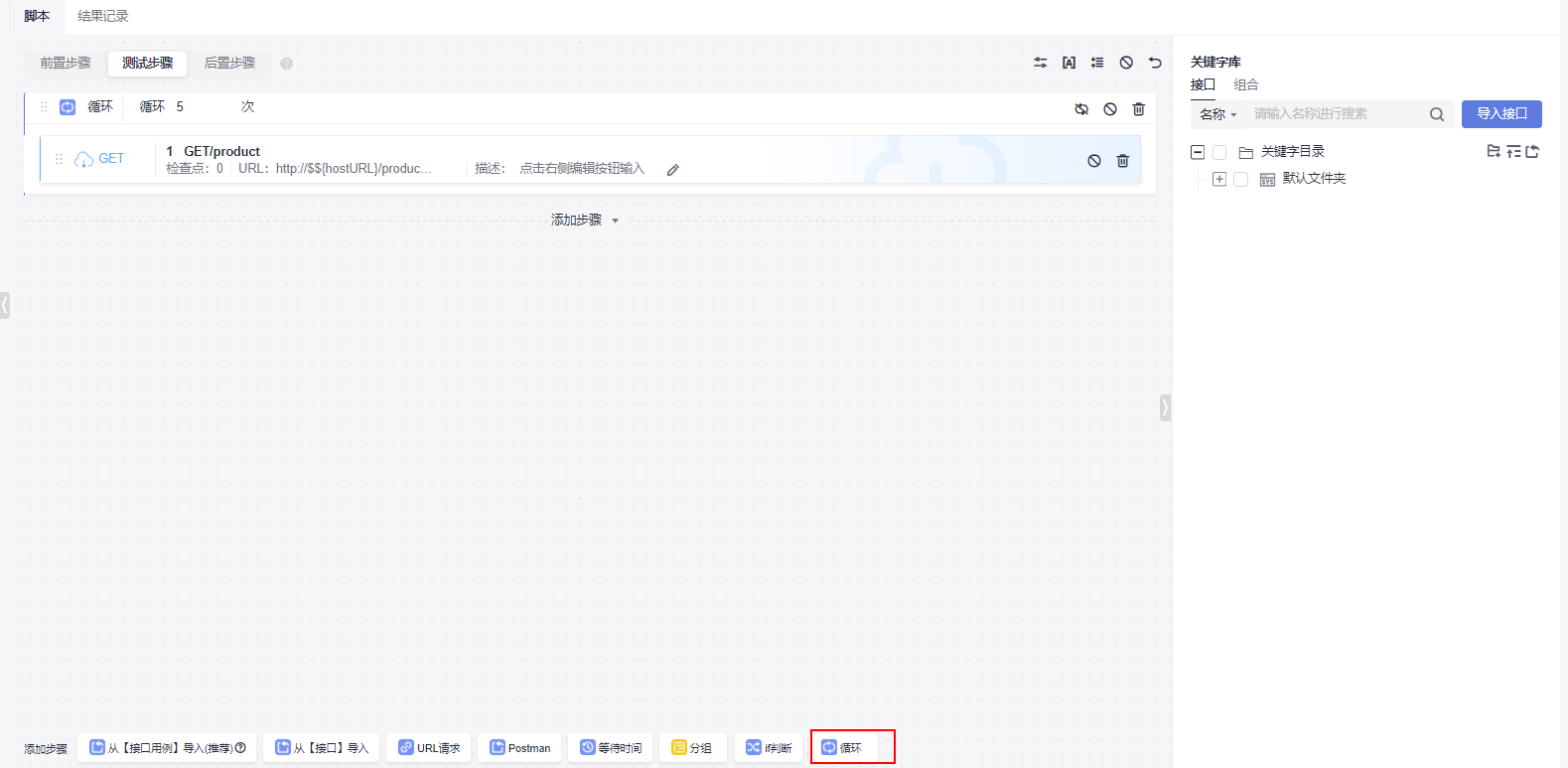This screenshot has width=1568, height=768.
Task: Add an if判断 step
Action: (769, 747)
